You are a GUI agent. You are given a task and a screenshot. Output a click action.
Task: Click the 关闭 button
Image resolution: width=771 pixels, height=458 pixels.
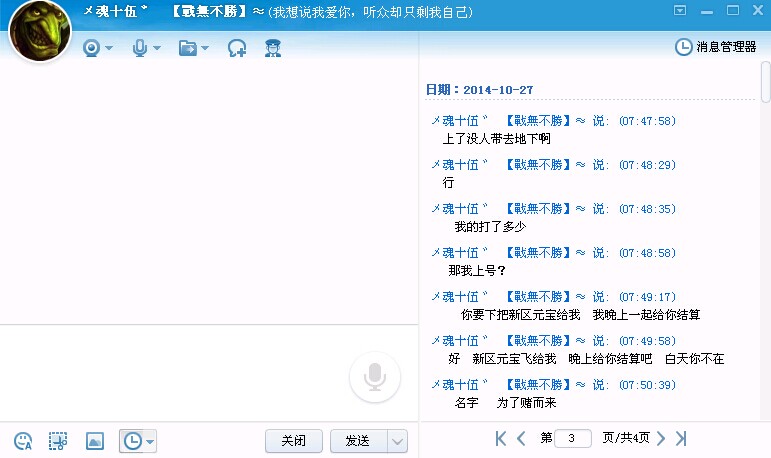(x=293, y=441)
